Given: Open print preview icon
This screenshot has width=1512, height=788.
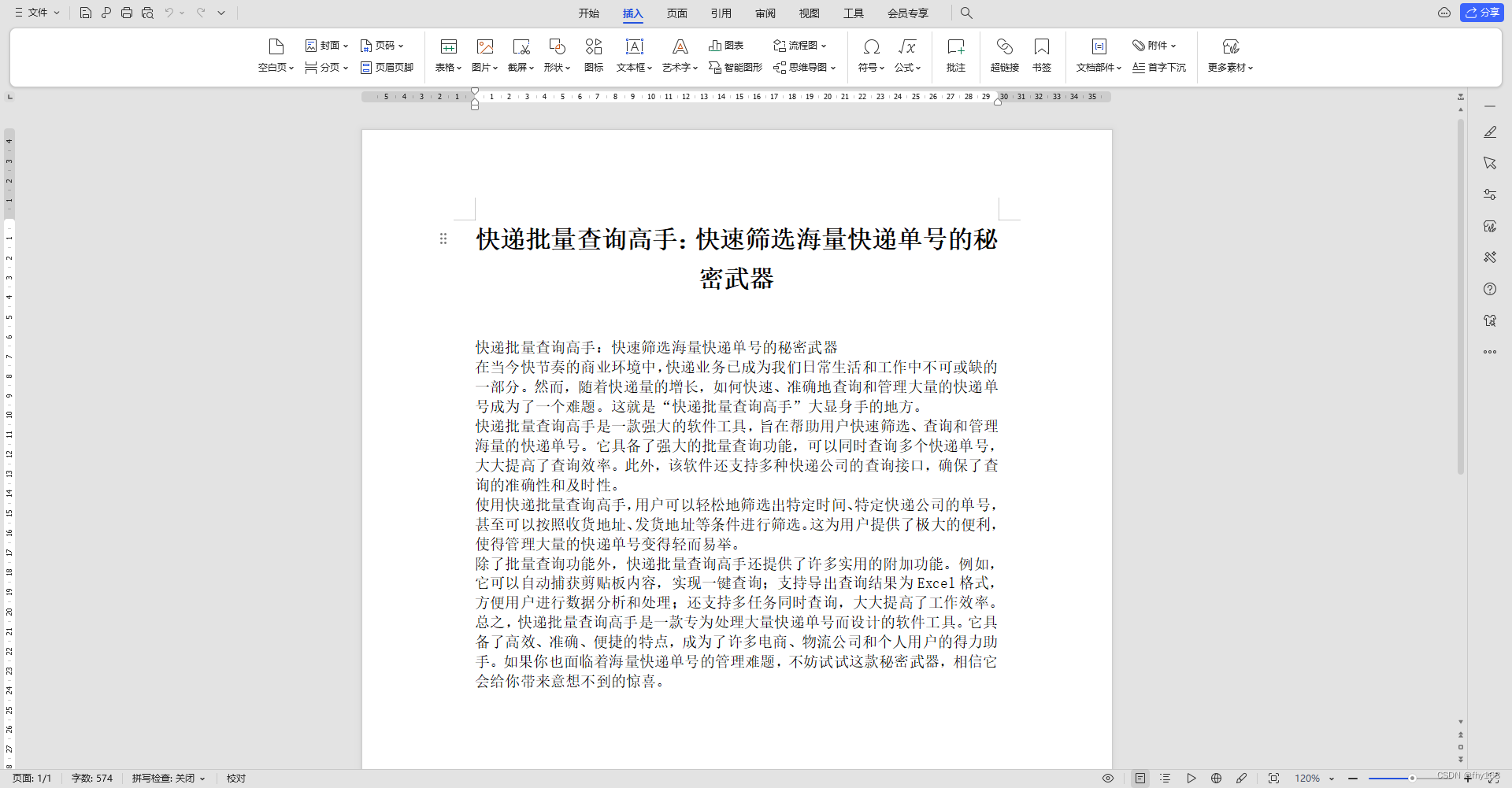Looking at the screenshot, I should (x=147, y=13).
